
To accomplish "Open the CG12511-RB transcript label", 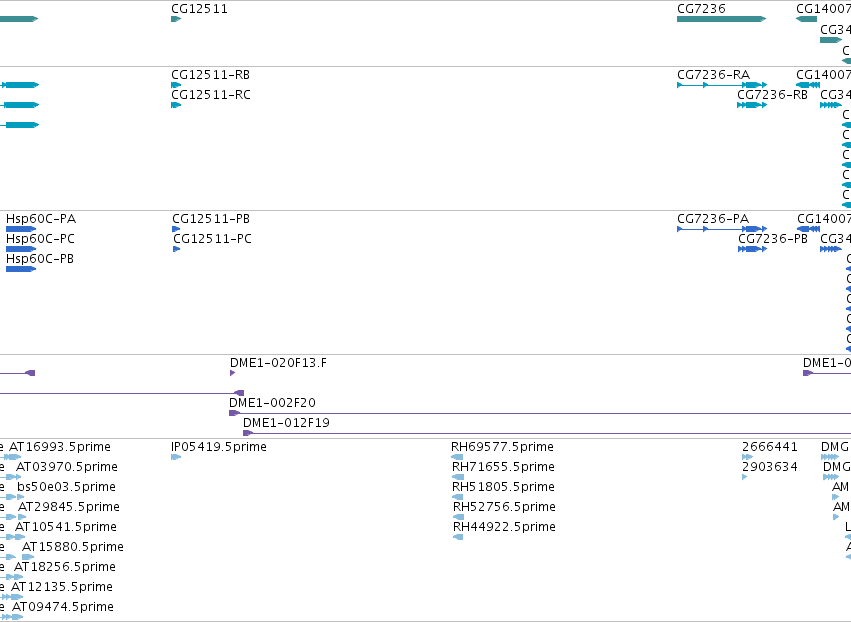I will (x=211, y=75).
